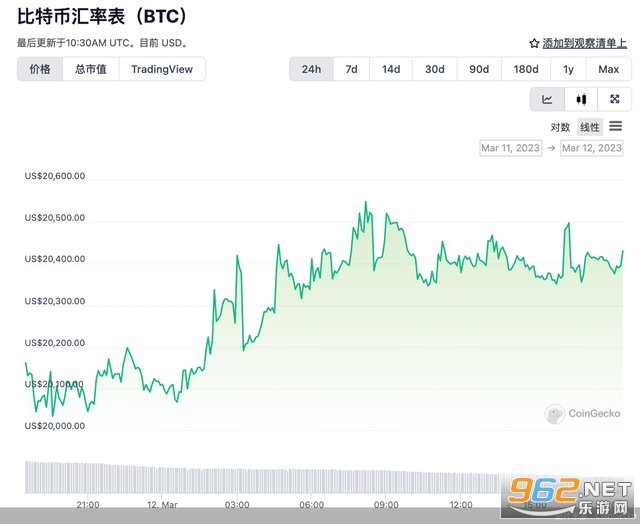Click the 12:00 time axis label
Viewport: 640px width, 524px height.
(x=461, y=504)
